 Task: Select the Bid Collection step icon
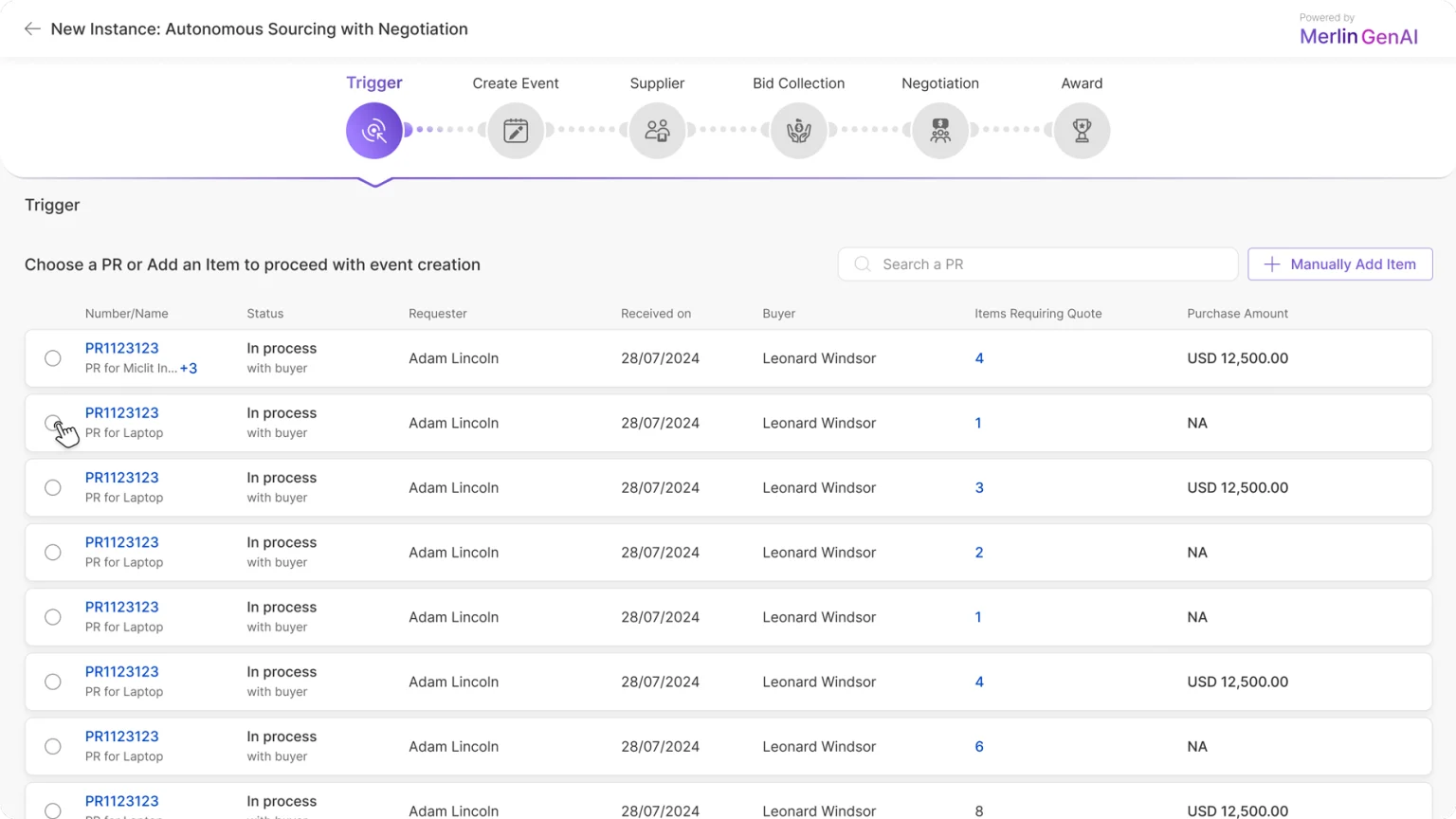pyautogui.click(x=798, y=131)
